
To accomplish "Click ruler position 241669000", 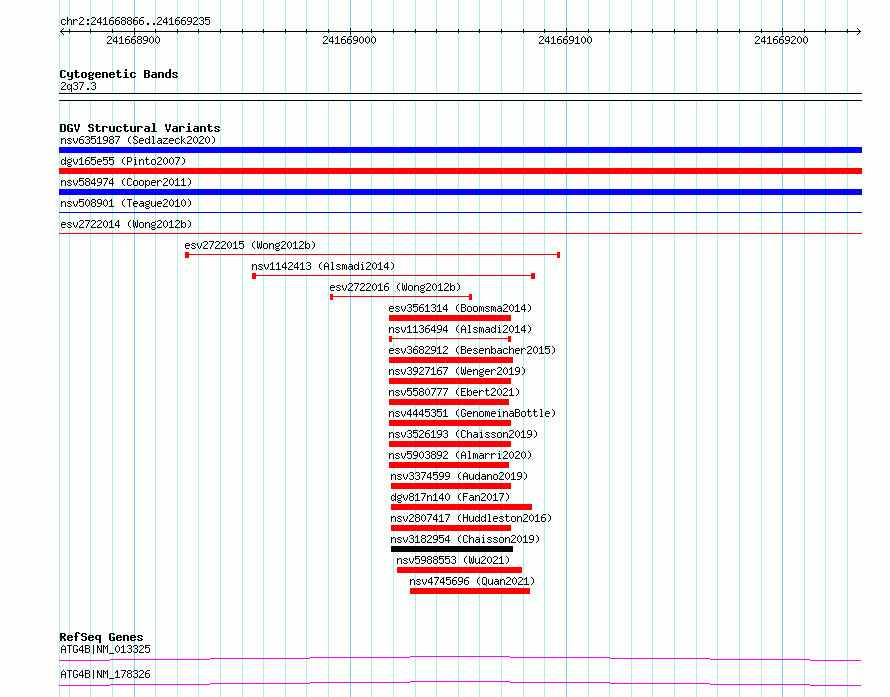I will click(x=350, y=40).
